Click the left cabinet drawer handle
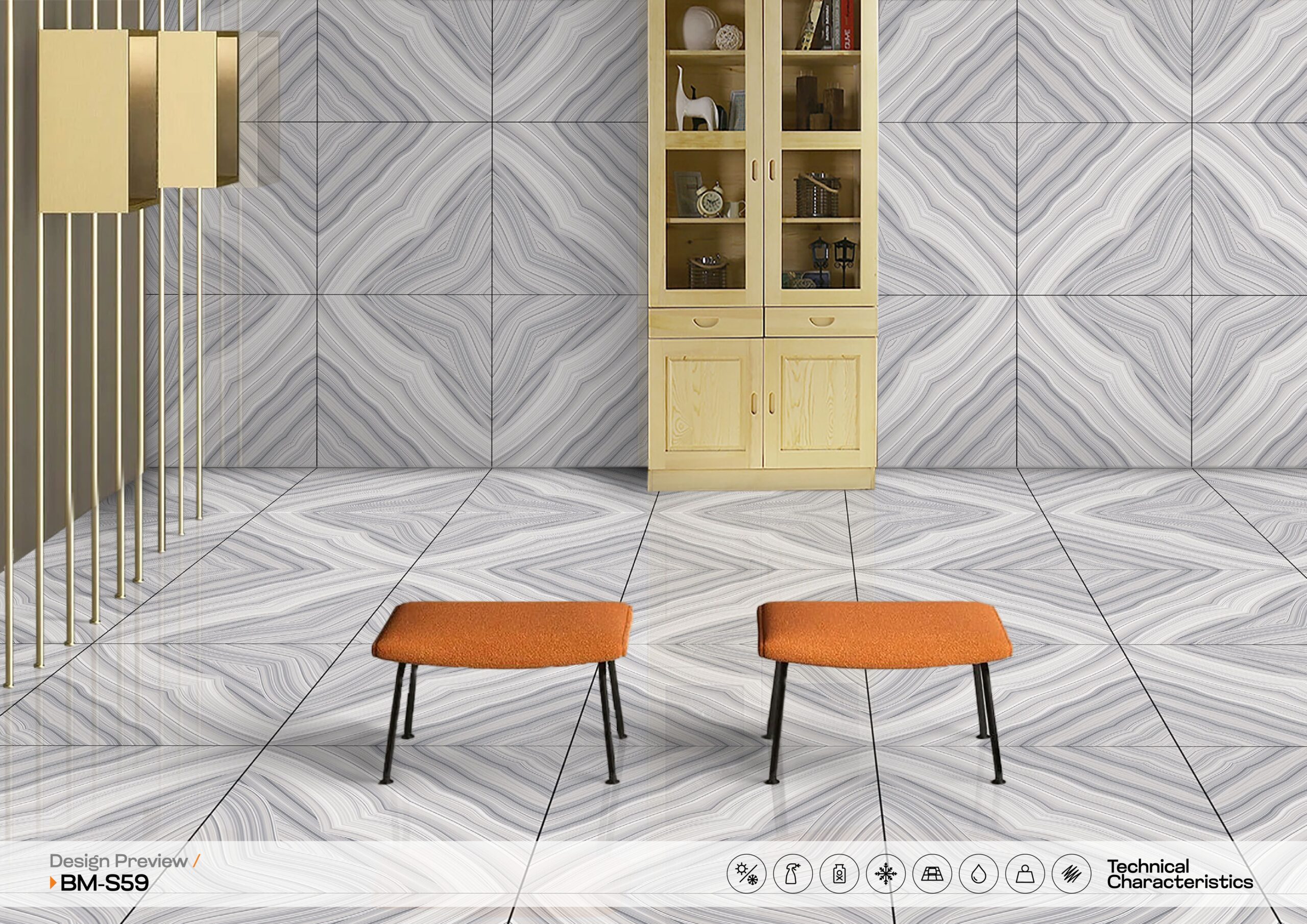This screenshot has width=1307, height=924. coord(706,322)
